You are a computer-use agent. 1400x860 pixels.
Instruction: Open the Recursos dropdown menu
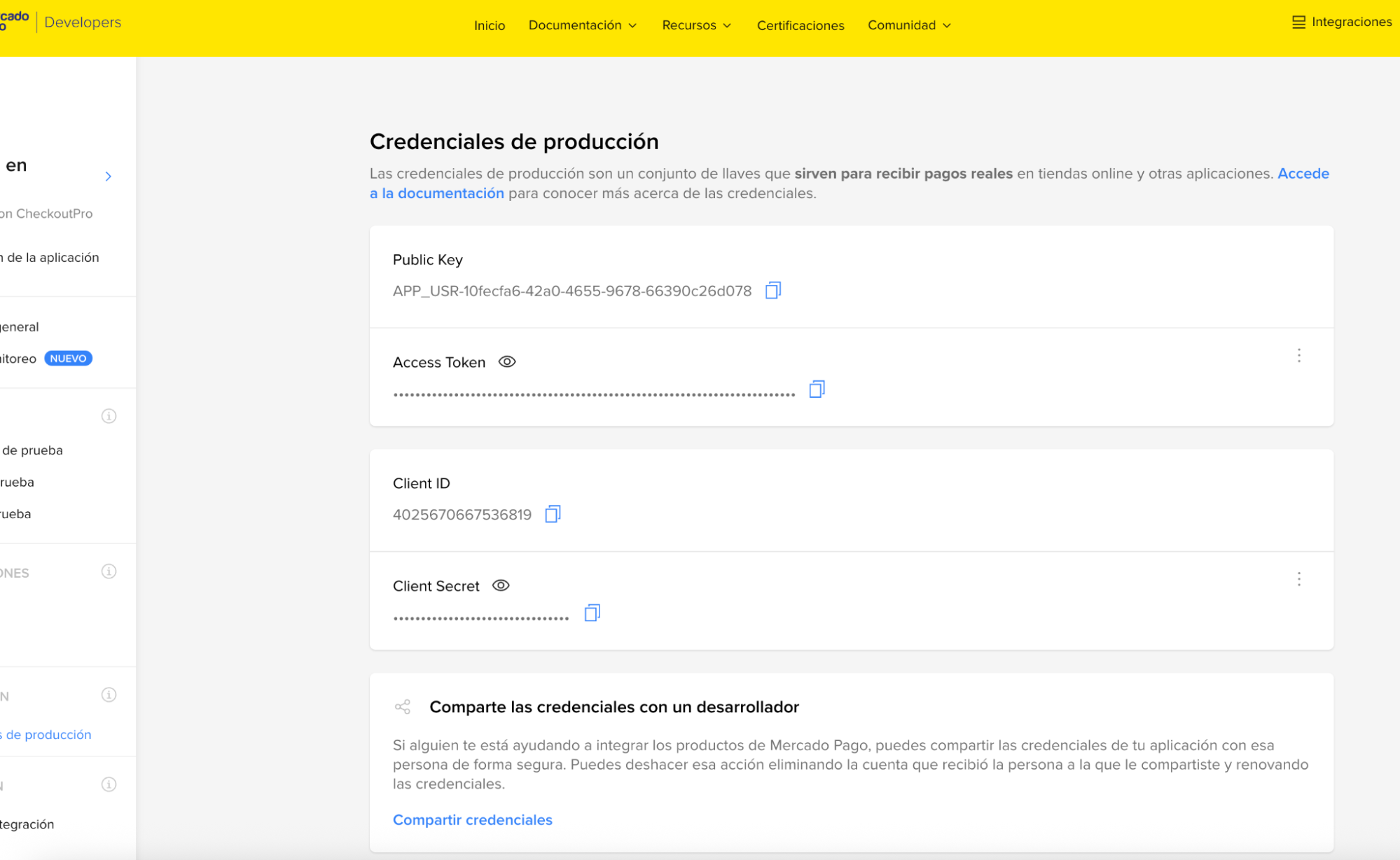tap(697, 25)
